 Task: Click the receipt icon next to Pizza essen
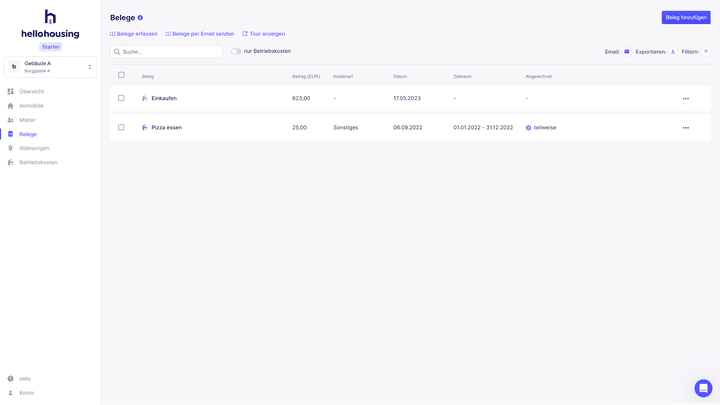145,128
